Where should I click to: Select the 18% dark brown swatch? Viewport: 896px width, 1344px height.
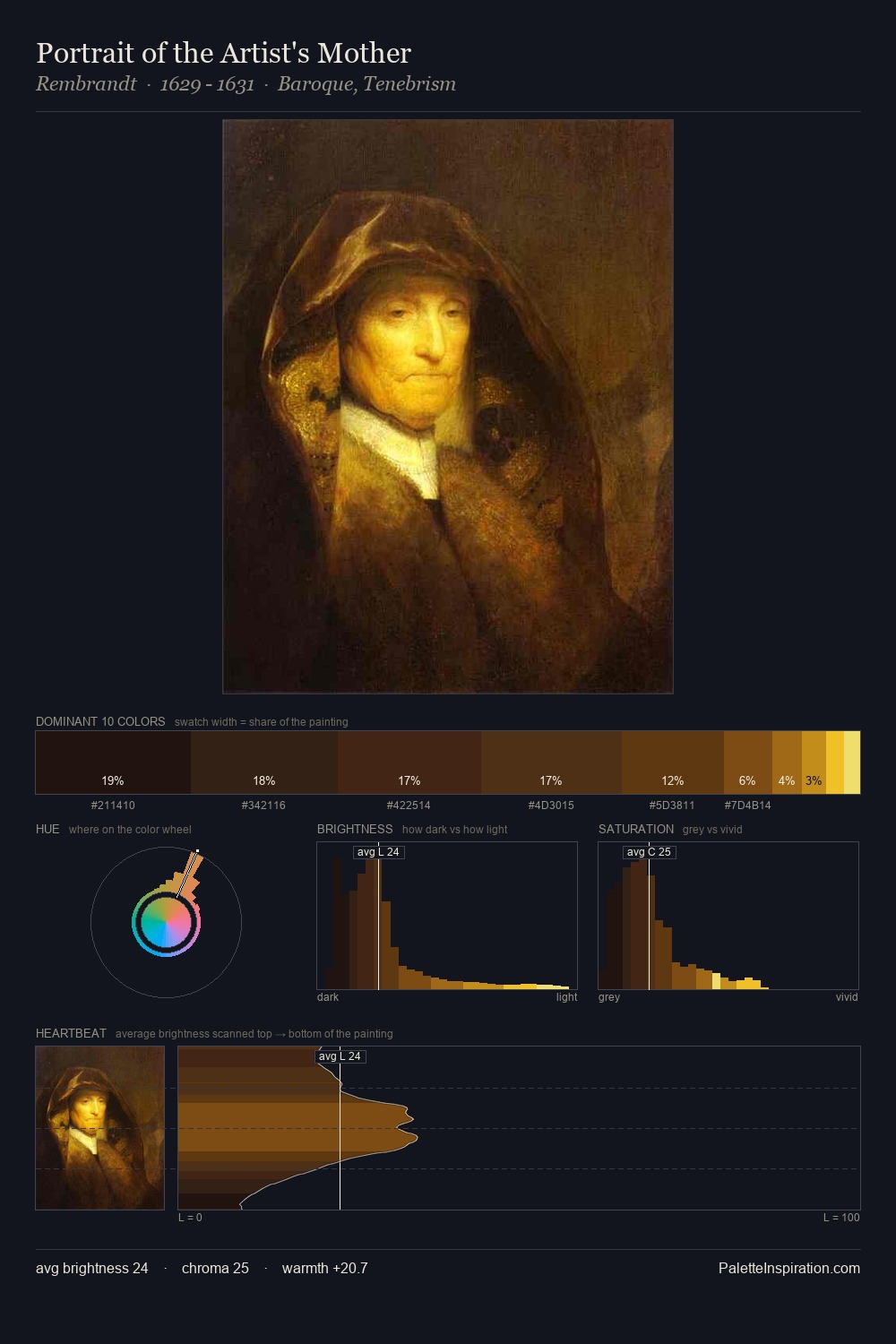[x=264, y=762]
